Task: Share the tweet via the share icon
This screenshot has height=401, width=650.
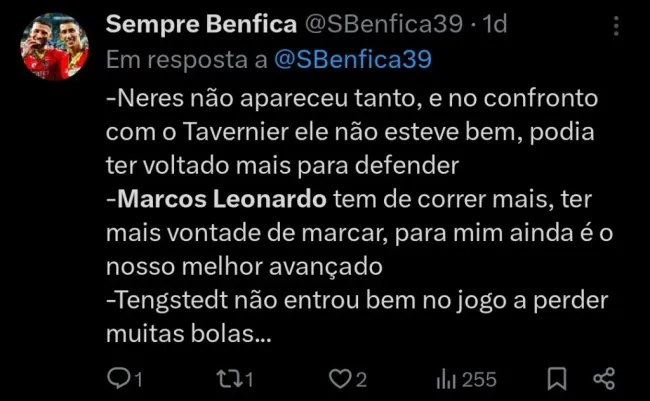Action: (x=604, y=379)
